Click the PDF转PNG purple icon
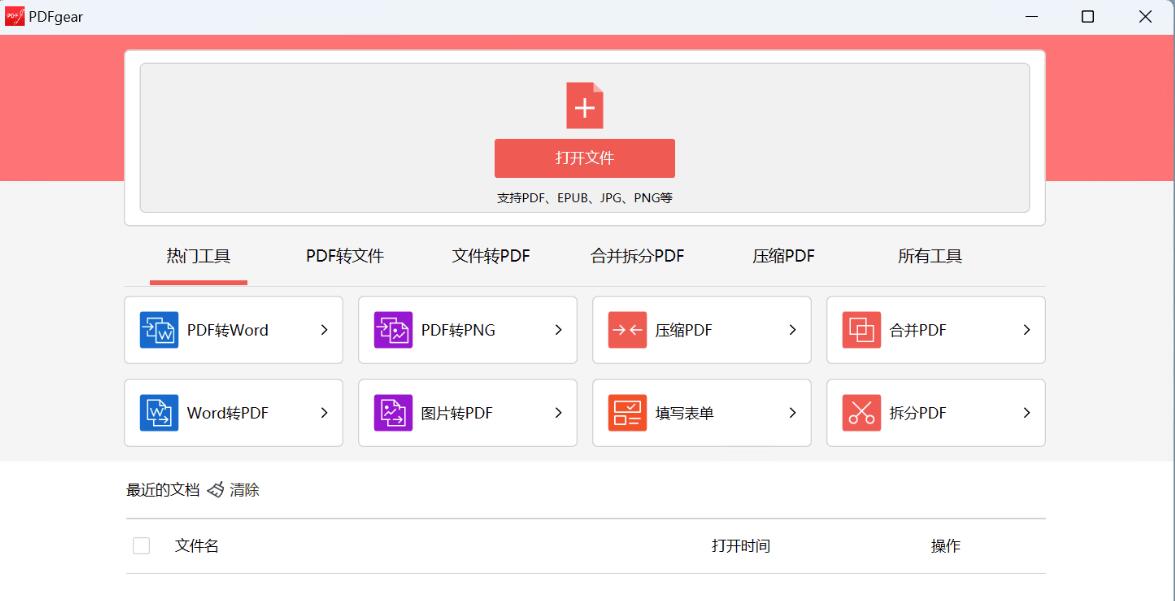Screen dimensions: 1175x601 click(393, 330)
